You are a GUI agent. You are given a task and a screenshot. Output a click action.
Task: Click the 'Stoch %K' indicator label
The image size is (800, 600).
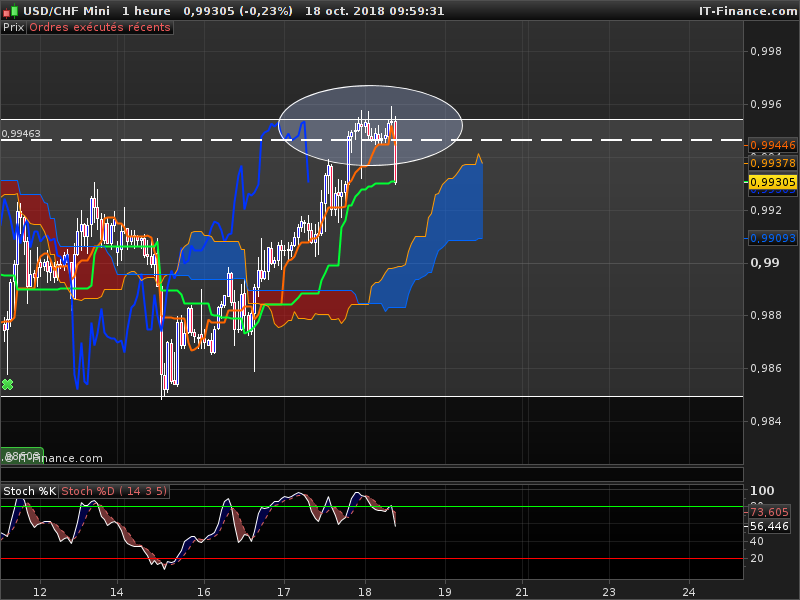click(x=29, y=491)
